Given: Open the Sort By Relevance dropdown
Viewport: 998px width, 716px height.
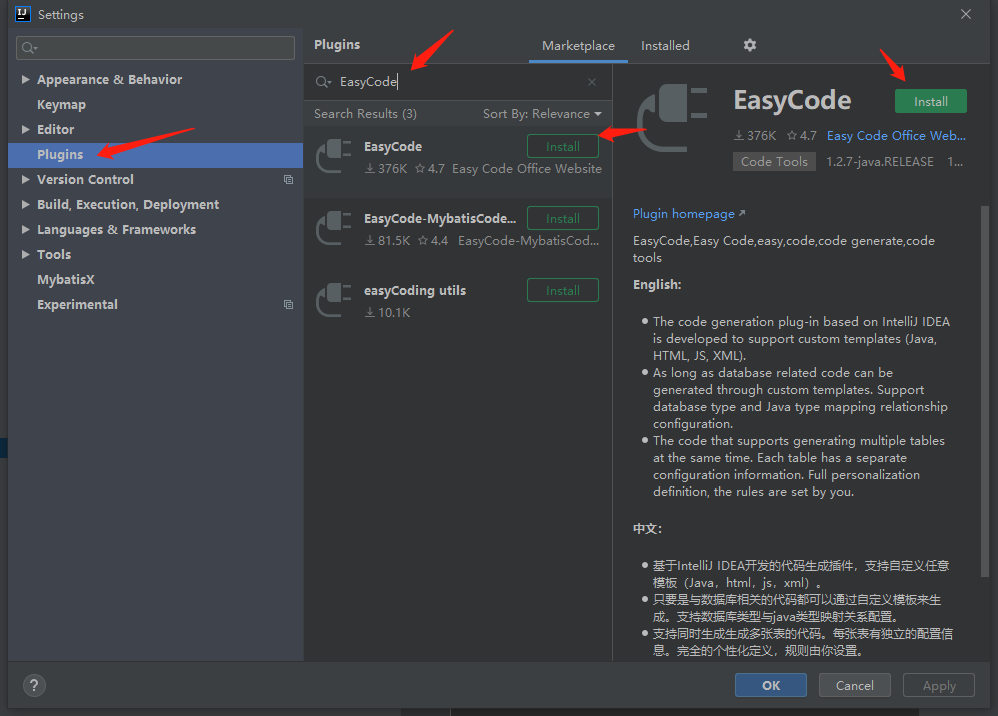Looking at the screenshot, I should [x=542, y=114].
